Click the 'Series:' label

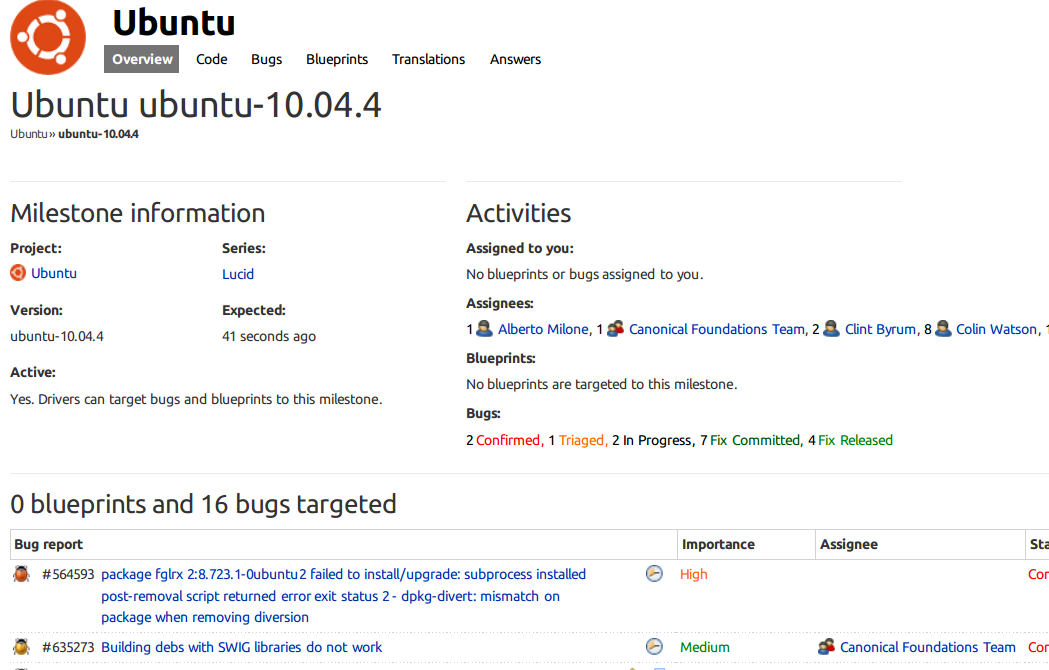pyautogui.click(x=244, y=248)
